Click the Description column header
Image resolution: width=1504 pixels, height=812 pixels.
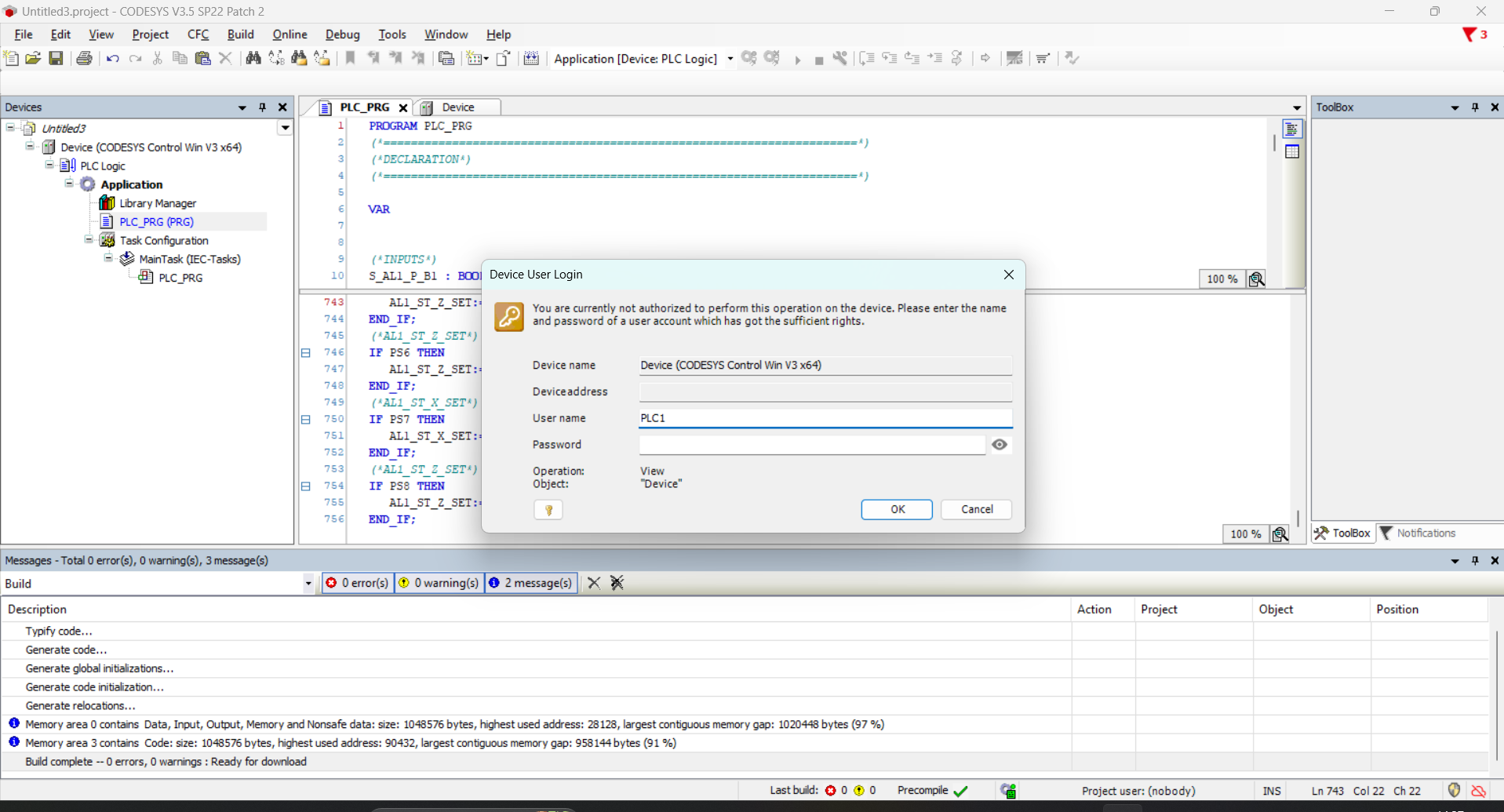click(x=536, y=610)
